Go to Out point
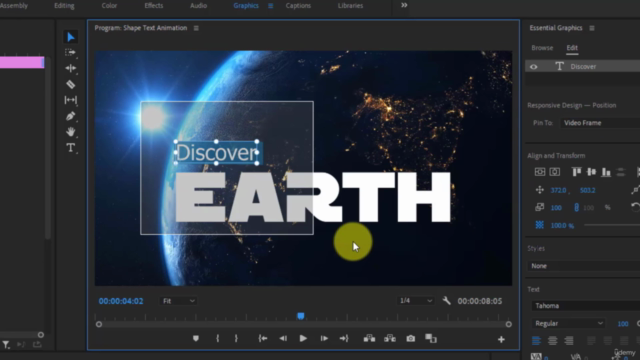640x360 pixels. tap(344, 338)
